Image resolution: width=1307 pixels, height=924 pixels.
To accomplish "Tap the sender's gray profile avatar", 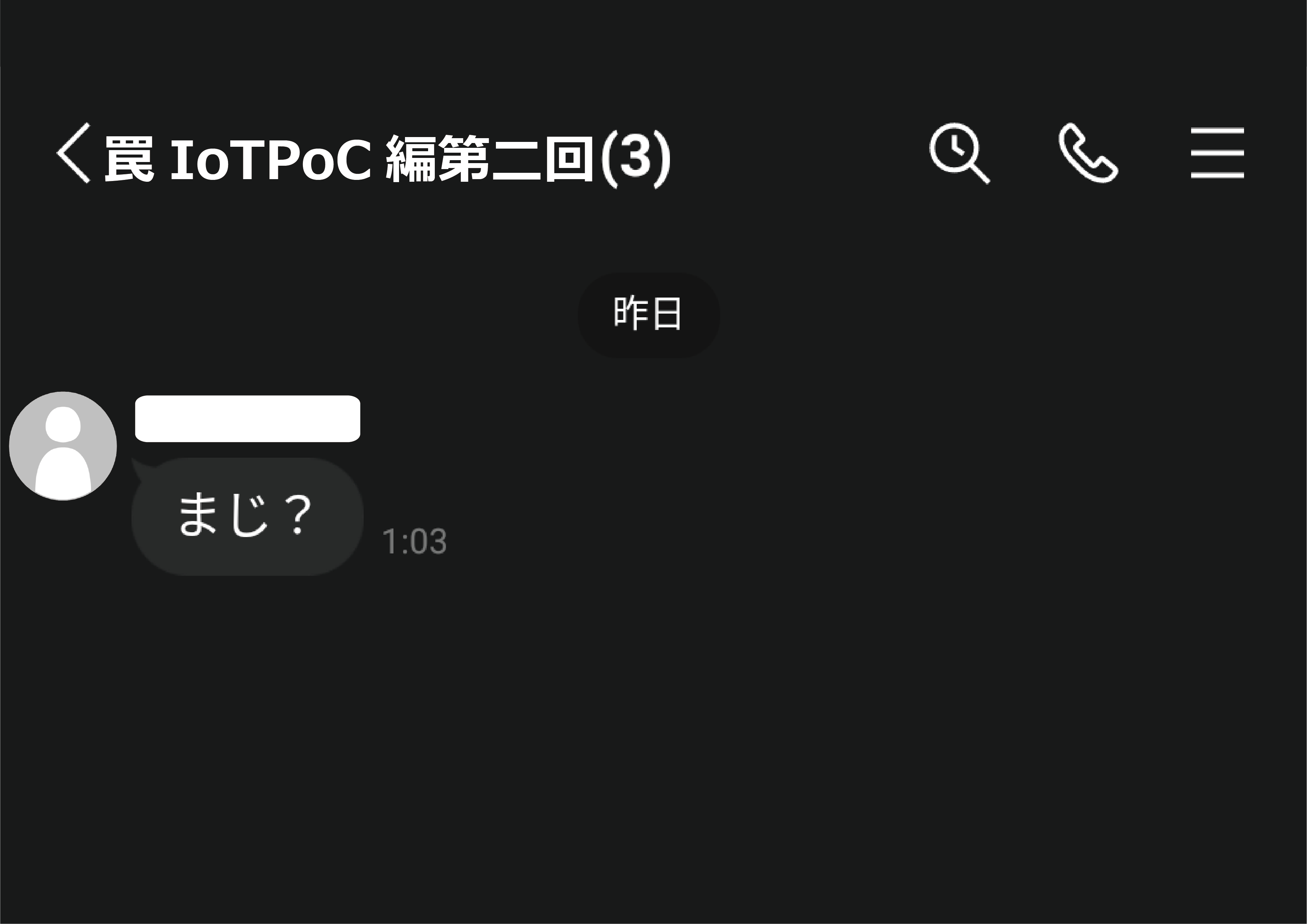I will pyautogui.click(x=63, y=446).
